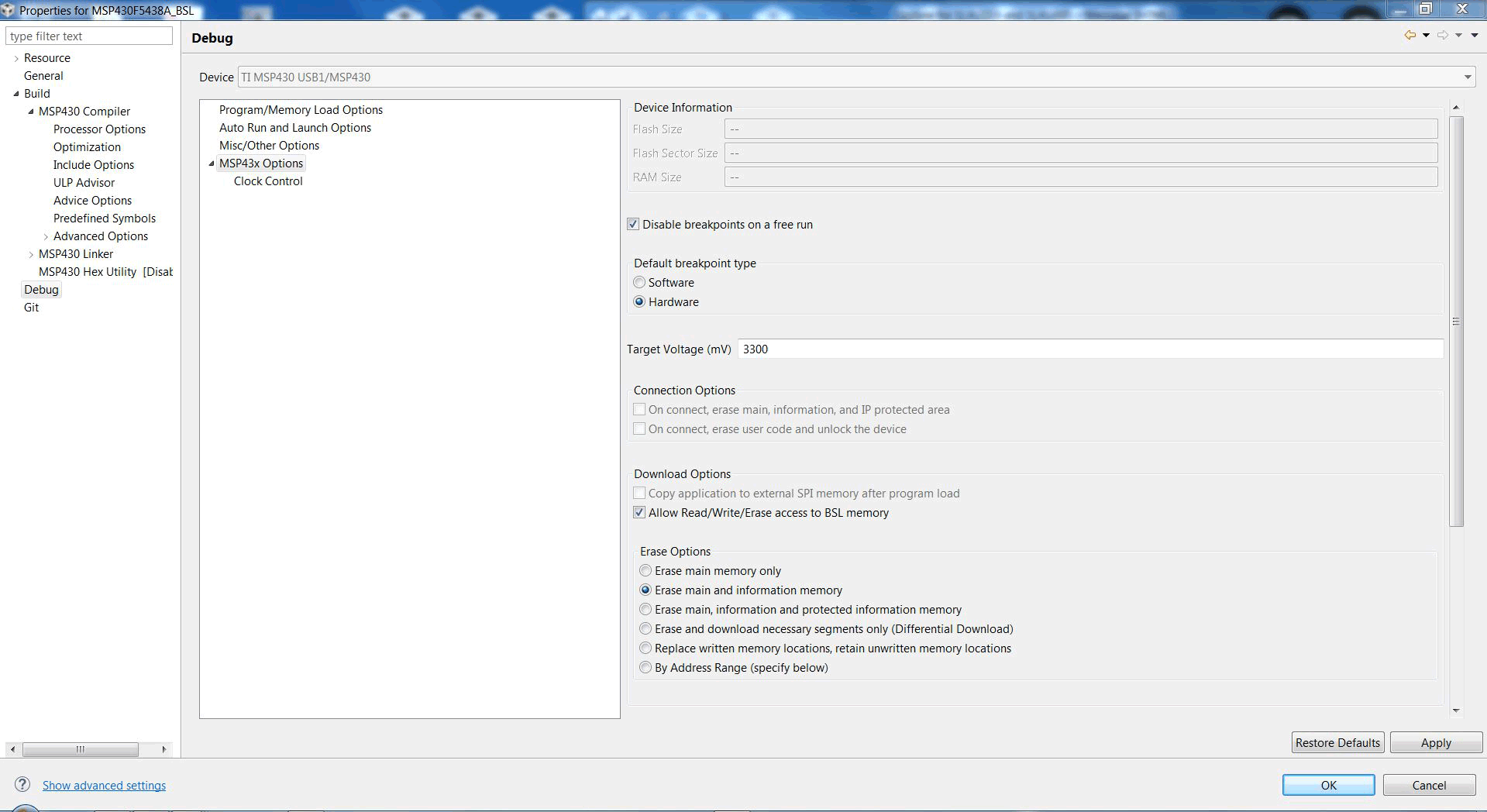Open the view menu triangle at top right
The height and width of the screenshot is (812, 1487).
coord(1474,36)
